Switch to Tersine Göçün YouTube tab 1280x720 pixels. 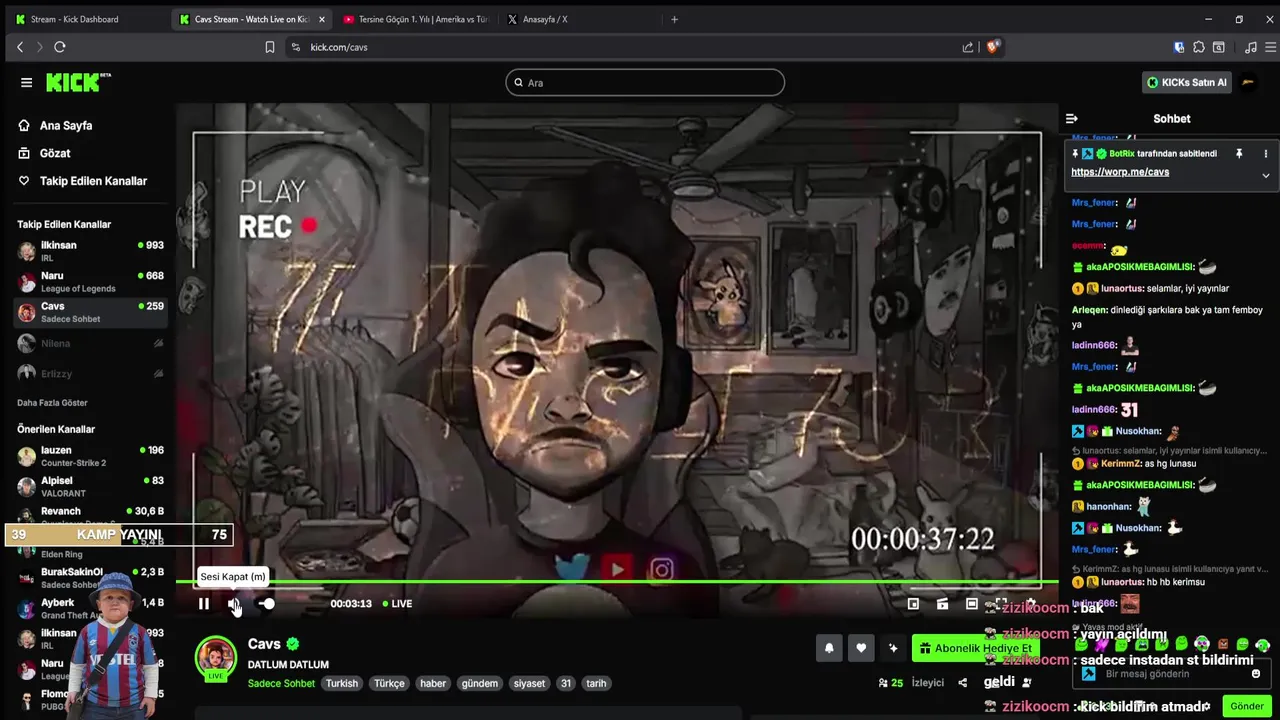pyautogui.click(x=416, y=19)
